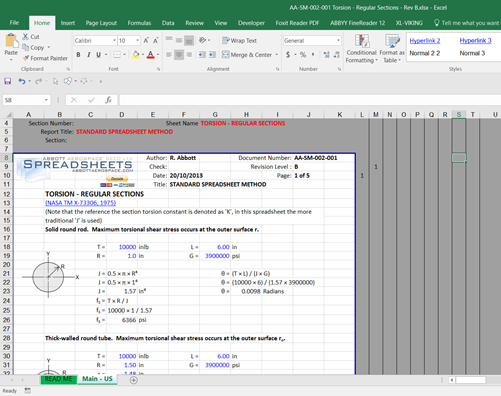501x396 pixels.
Task: Apply the red Font Color swatch
Action: [x=151, y=55]
